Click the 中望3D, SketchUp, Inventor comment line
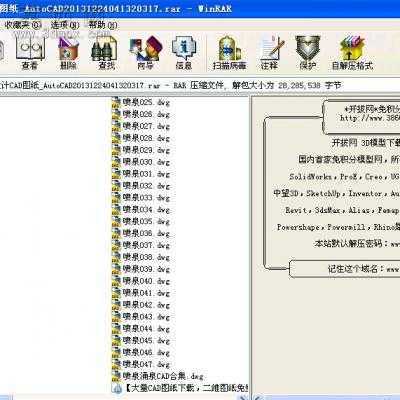Viewport: 400px width, 400px height. (x=336, y=193)
